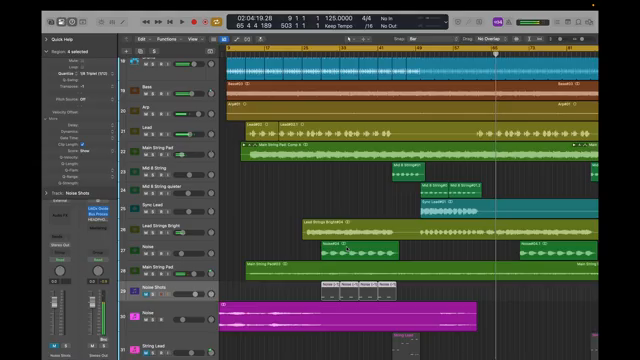Open the command-click tool menu
This screenshot has width=640, height=360.
point(365,39)
